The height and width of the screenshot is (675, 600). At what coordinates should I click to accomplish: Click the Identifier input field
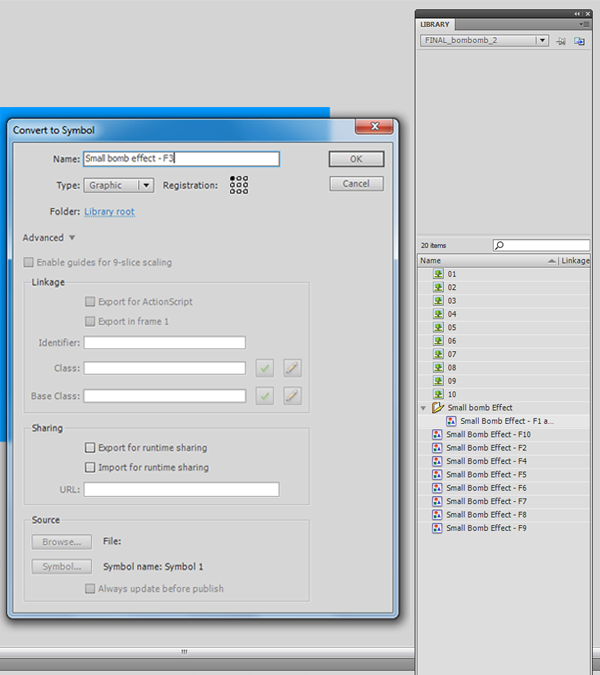[x=165, y=343]
